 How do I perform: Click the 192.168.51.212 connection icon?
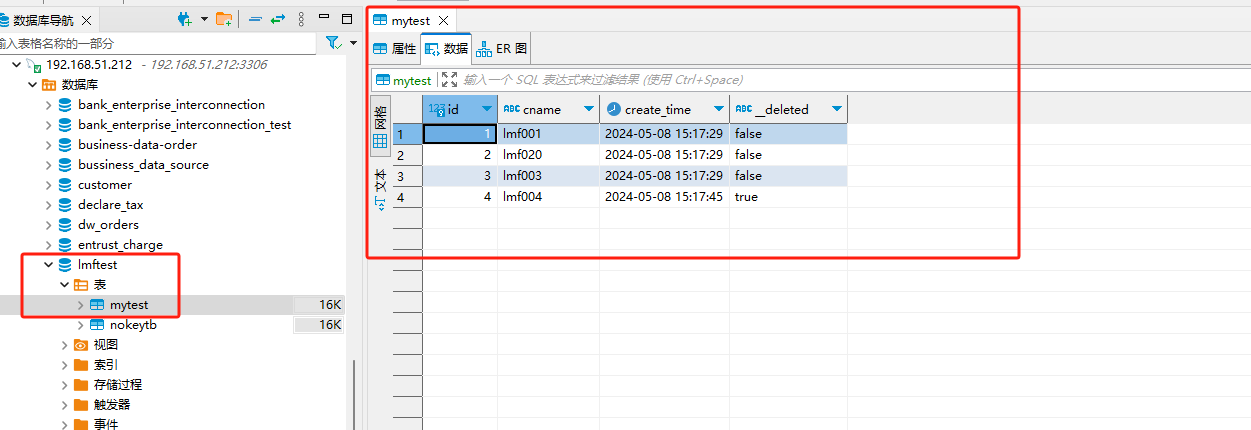[x=34, y=64]
